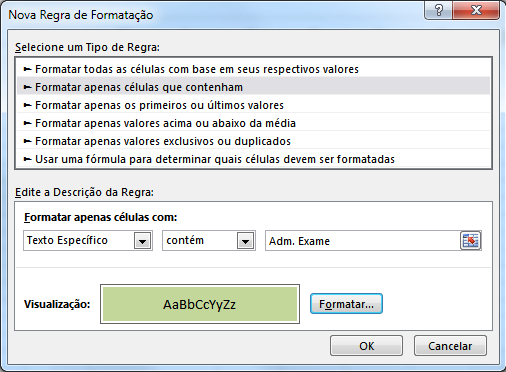This screenshot has height=372, width=506.
Task: Close the Nova Regra de Formatação dialog
Action: (x=476, y=10)
